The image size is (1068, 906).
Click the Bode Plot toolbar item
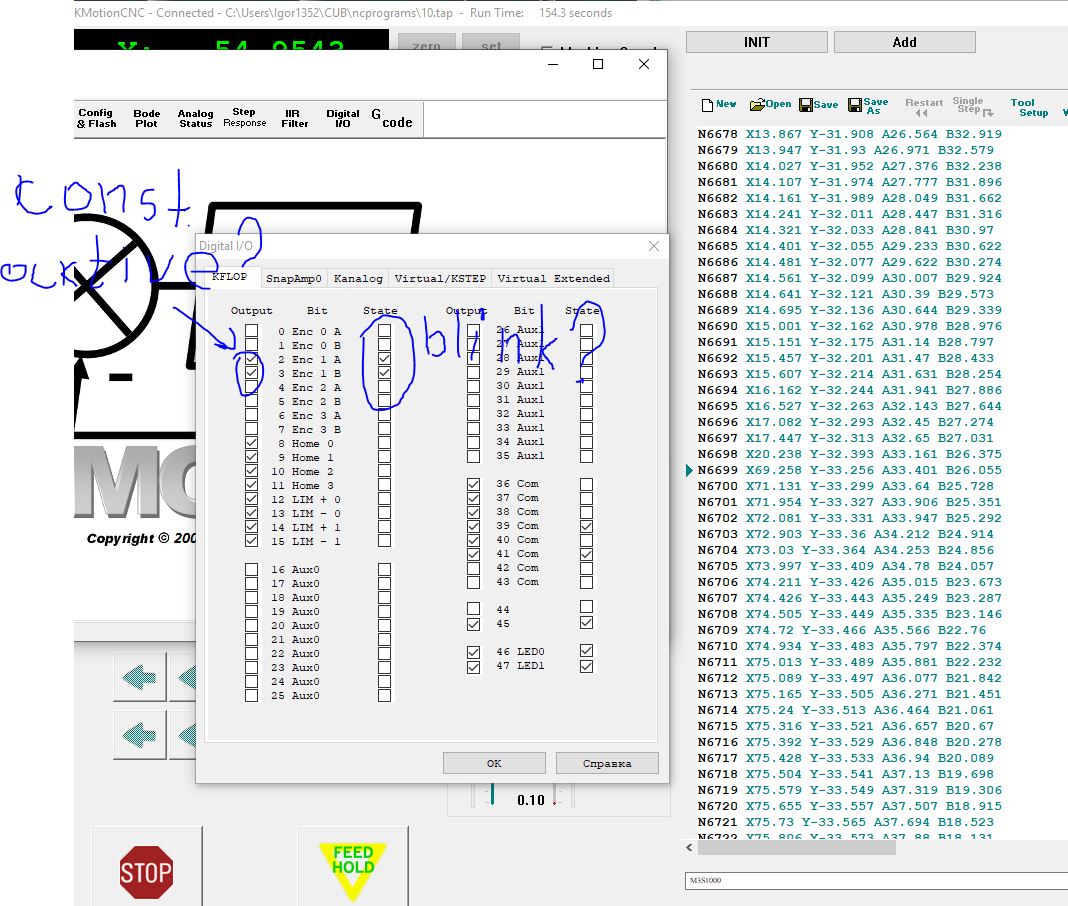click(146, 118)
